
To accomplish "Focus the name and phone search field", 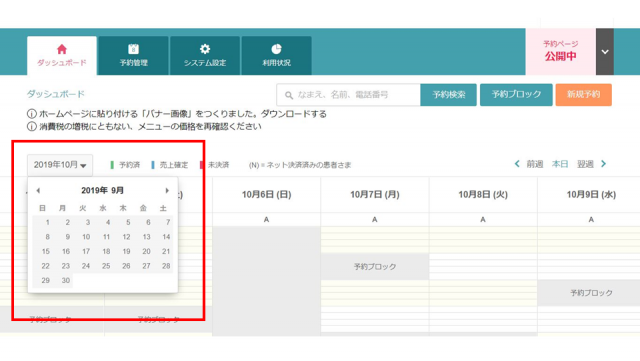I will click(x=348, y=95).
